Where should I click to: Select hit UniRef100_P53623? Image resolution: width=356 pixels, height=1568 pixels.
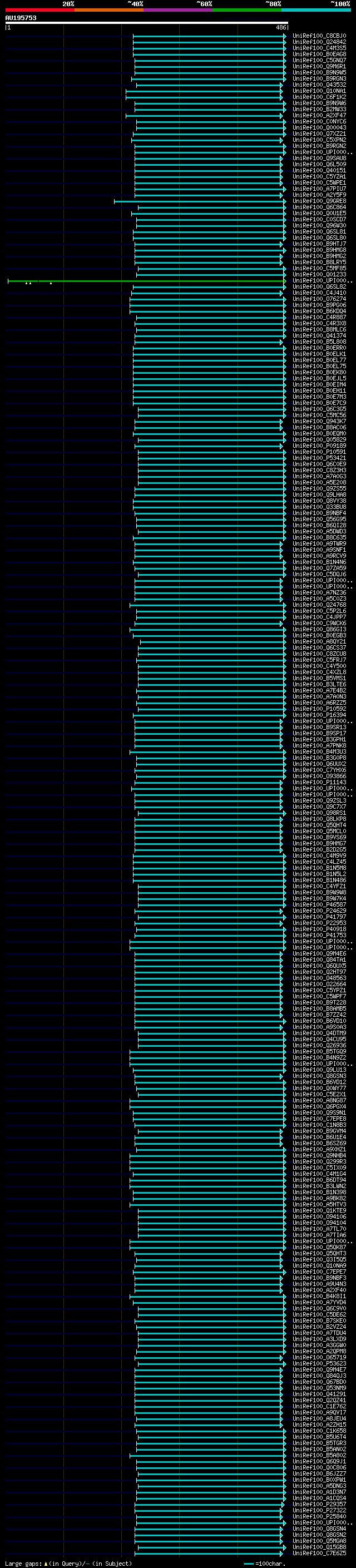pos(319,1363)
